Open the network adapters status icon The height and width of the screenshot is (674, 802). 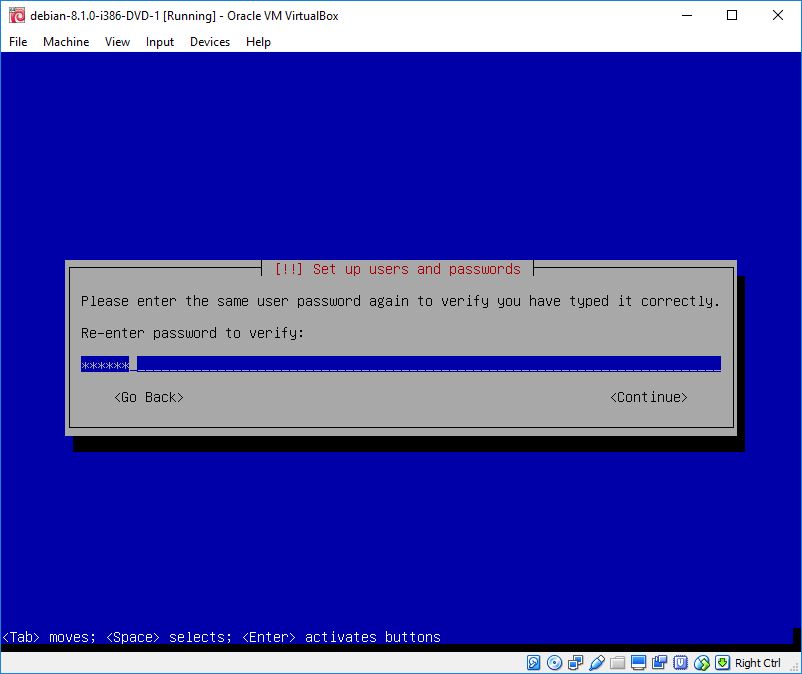click(575, 663)
